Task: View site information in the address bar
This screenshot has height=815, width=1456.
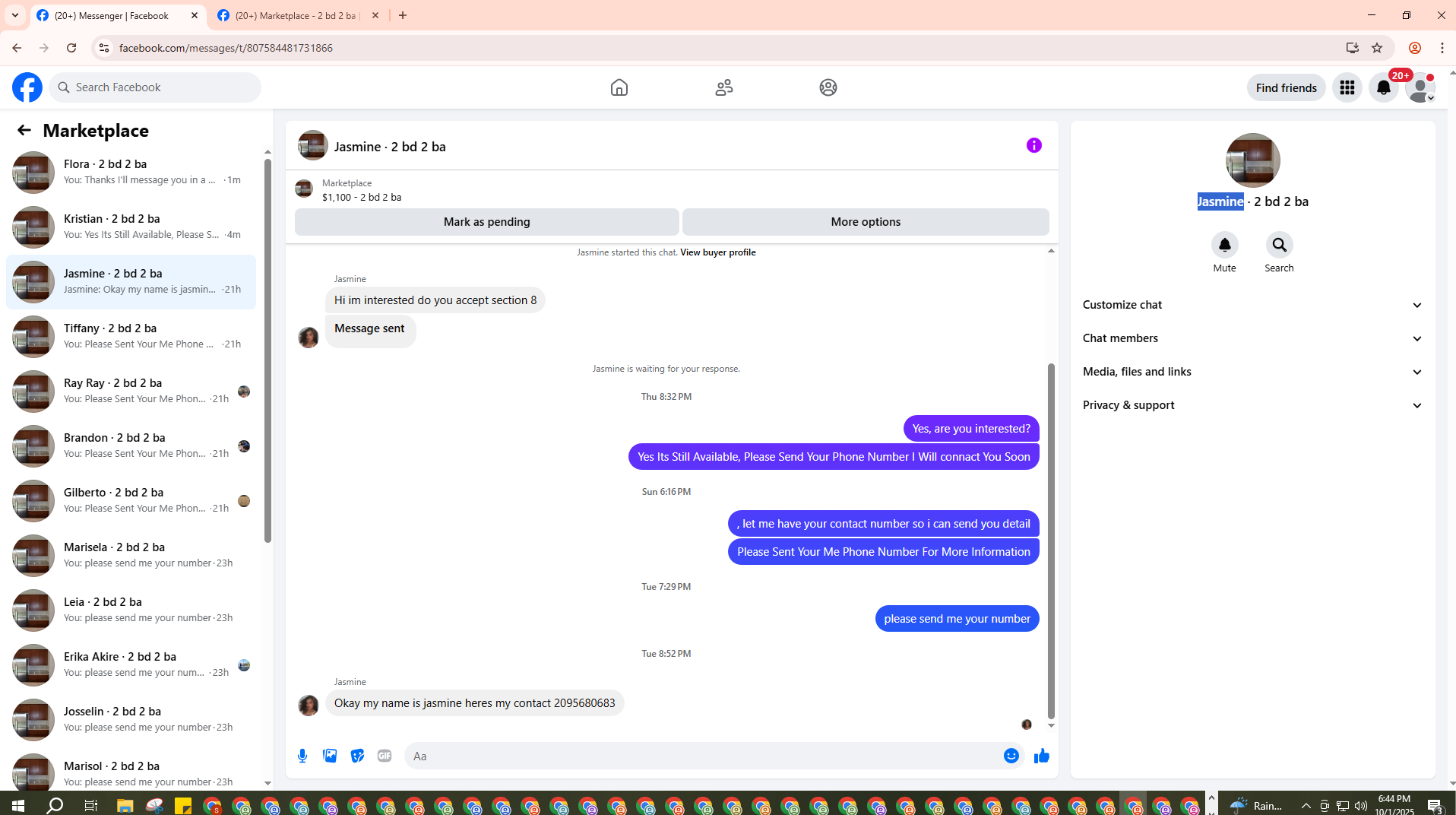Action: click(x=104, y=48)
